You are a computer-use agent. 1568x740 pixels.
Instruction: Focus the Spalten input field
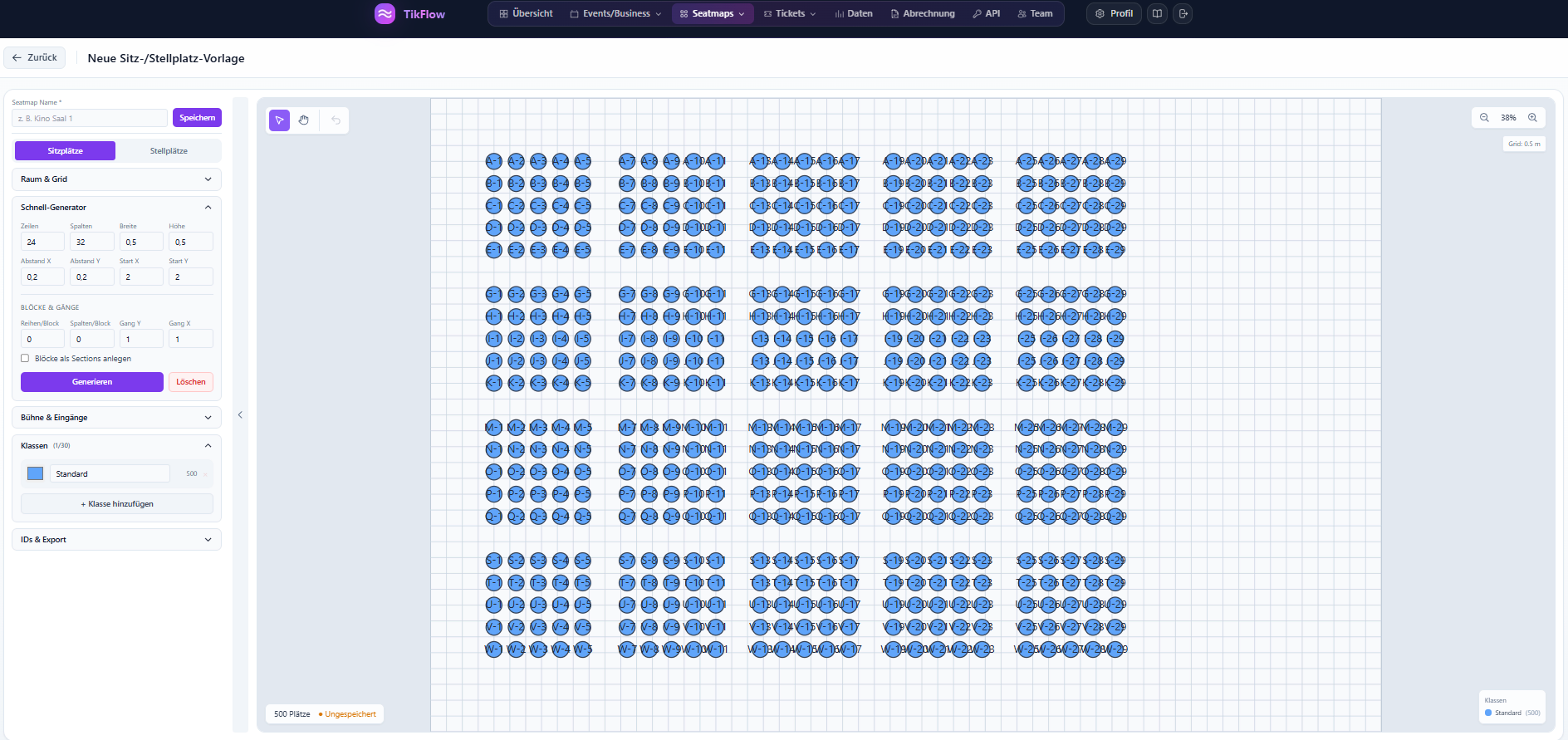pos(92,242)
